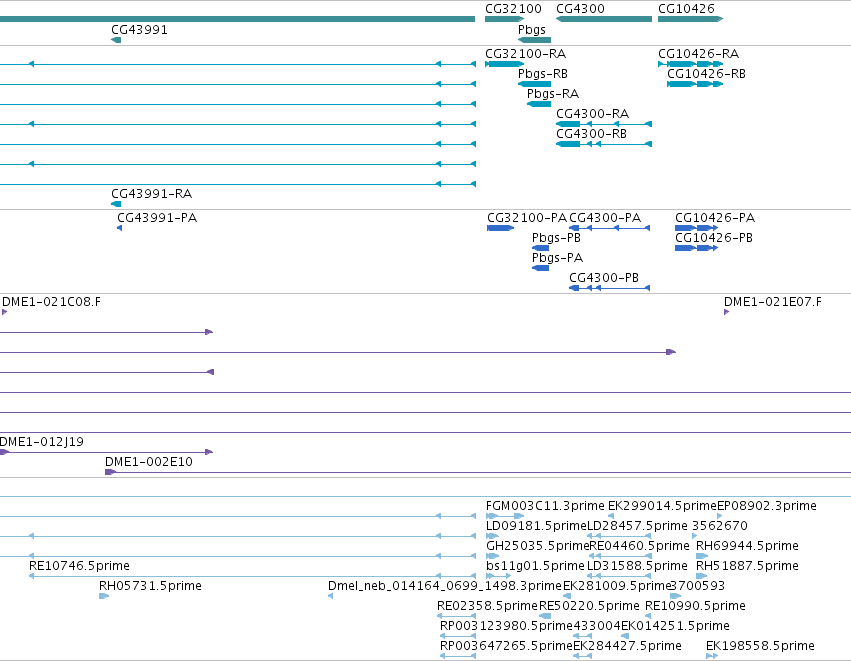Select the CG32100 gene feature

[504, 19]
